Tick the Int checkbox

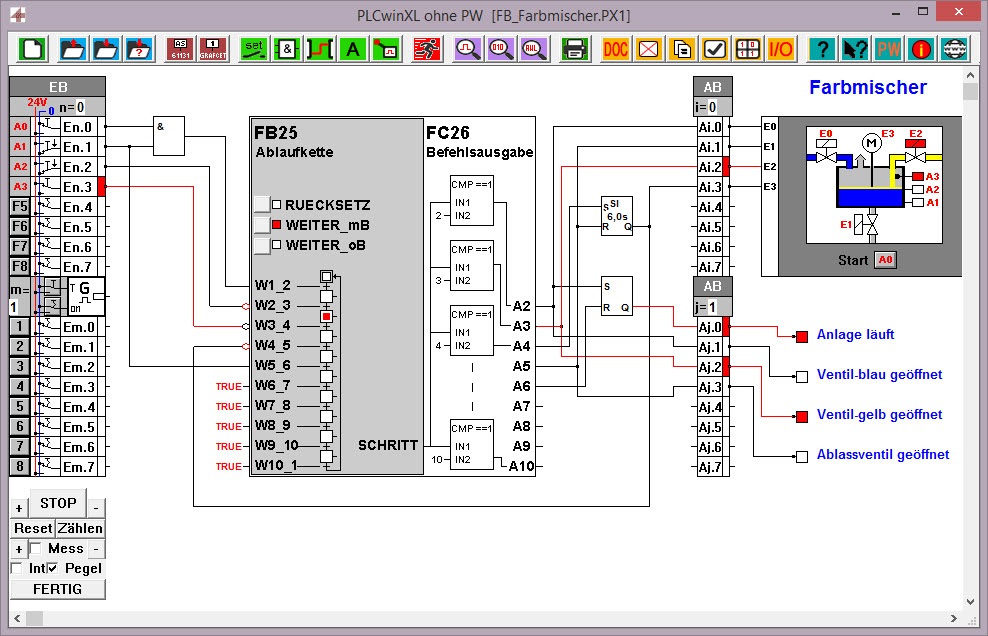pyautogui.click(x=17, y=568)
